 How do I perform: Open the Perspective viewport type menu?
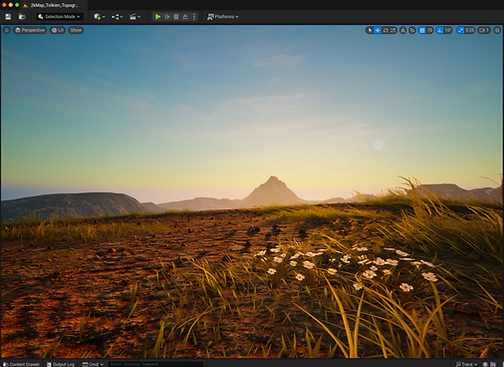(30, 30)
